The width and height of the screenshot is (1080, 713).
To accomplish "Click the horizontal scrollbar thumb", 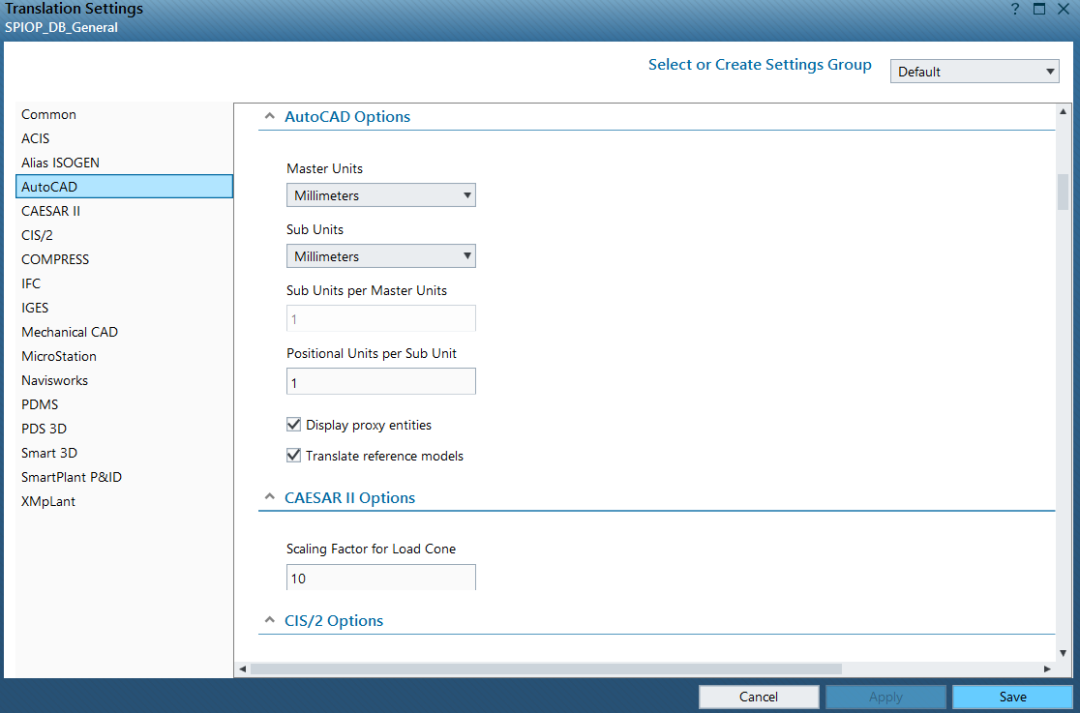I will (546, 668).
